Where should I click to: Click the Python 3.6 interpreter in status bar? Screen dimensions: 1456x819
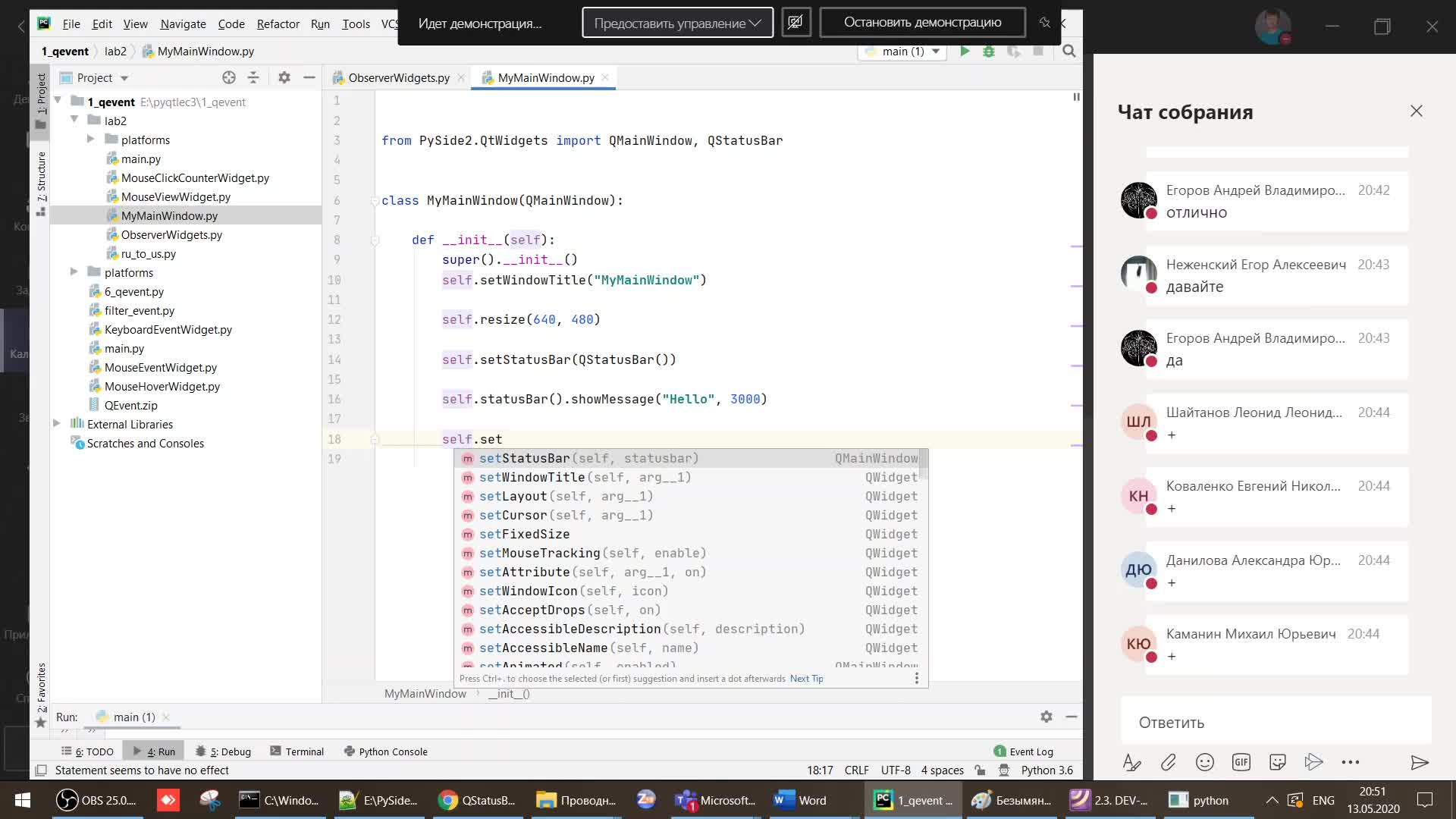(x=1046, y=770)
